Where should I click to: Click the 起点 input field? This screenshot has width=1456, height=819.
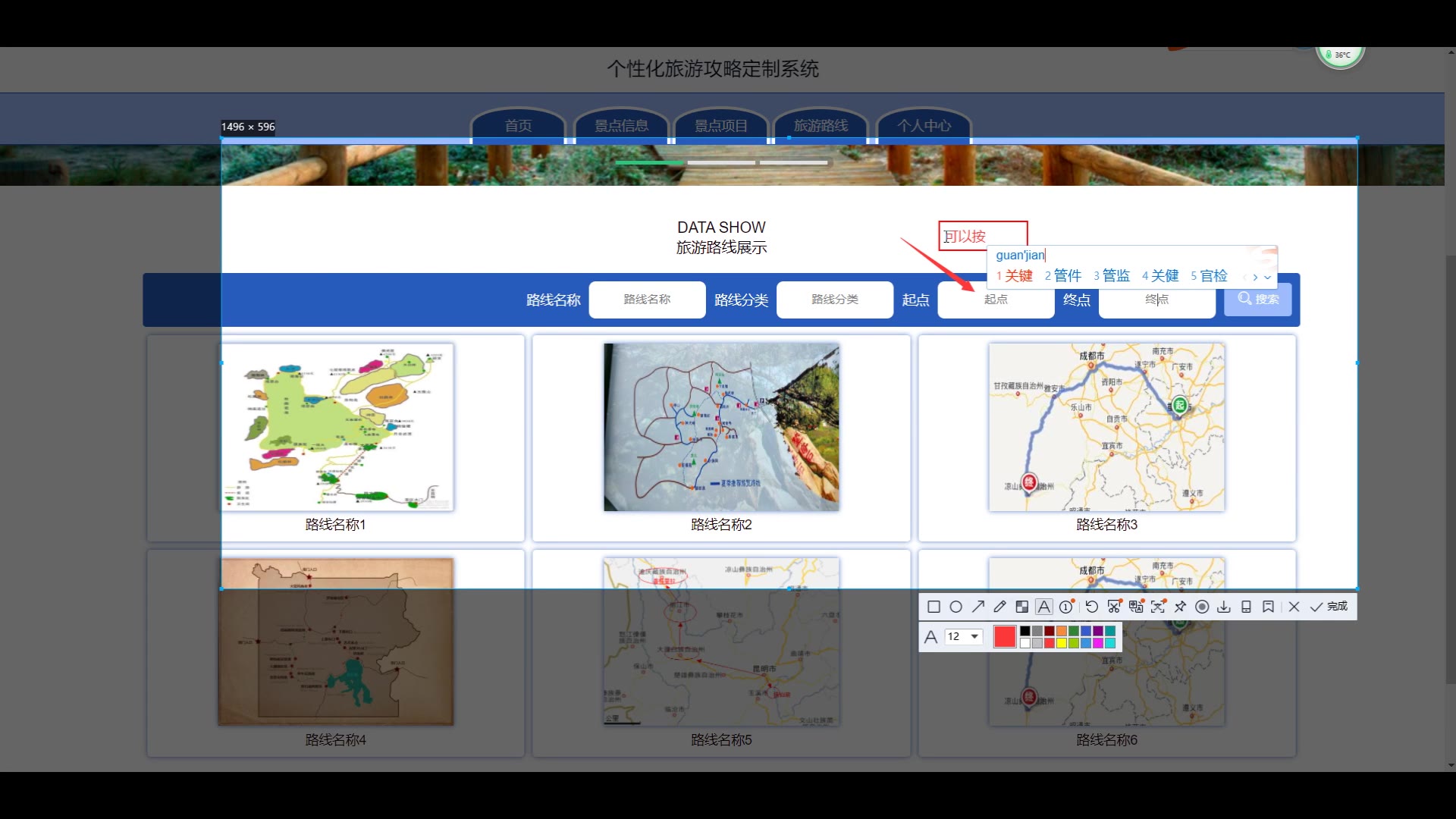pyautogui.click(x=996, y=300)
